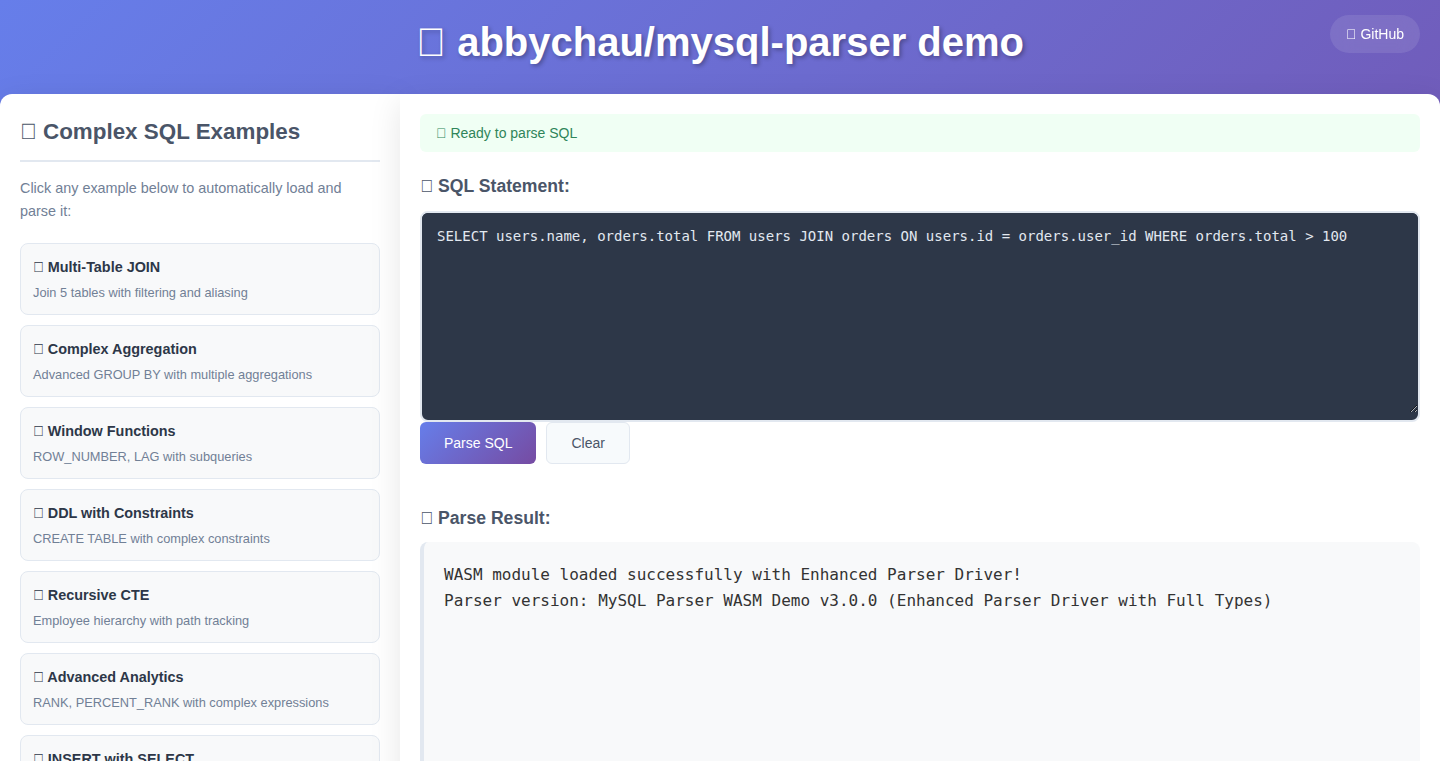Load the INSERT with SELECT example
This screenshot has width=1440, height=761.
(x=200, y=749)
